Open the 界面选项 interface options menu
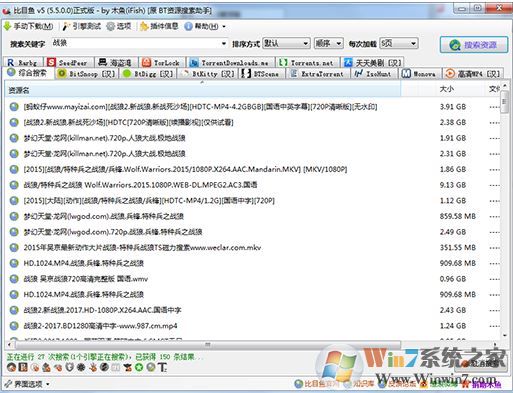The image size is (513, 393). (27, 384)
